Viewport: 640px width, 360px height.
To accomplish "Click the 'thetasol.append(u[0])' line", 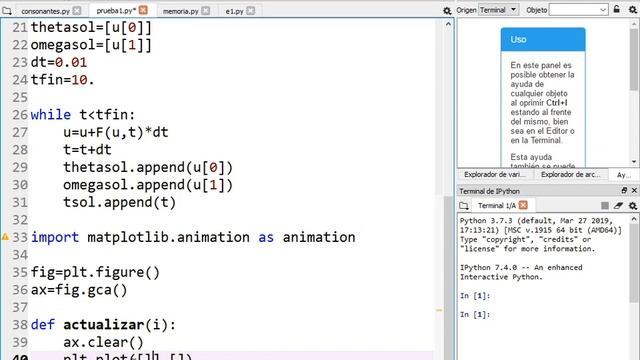I will (148, 167).
